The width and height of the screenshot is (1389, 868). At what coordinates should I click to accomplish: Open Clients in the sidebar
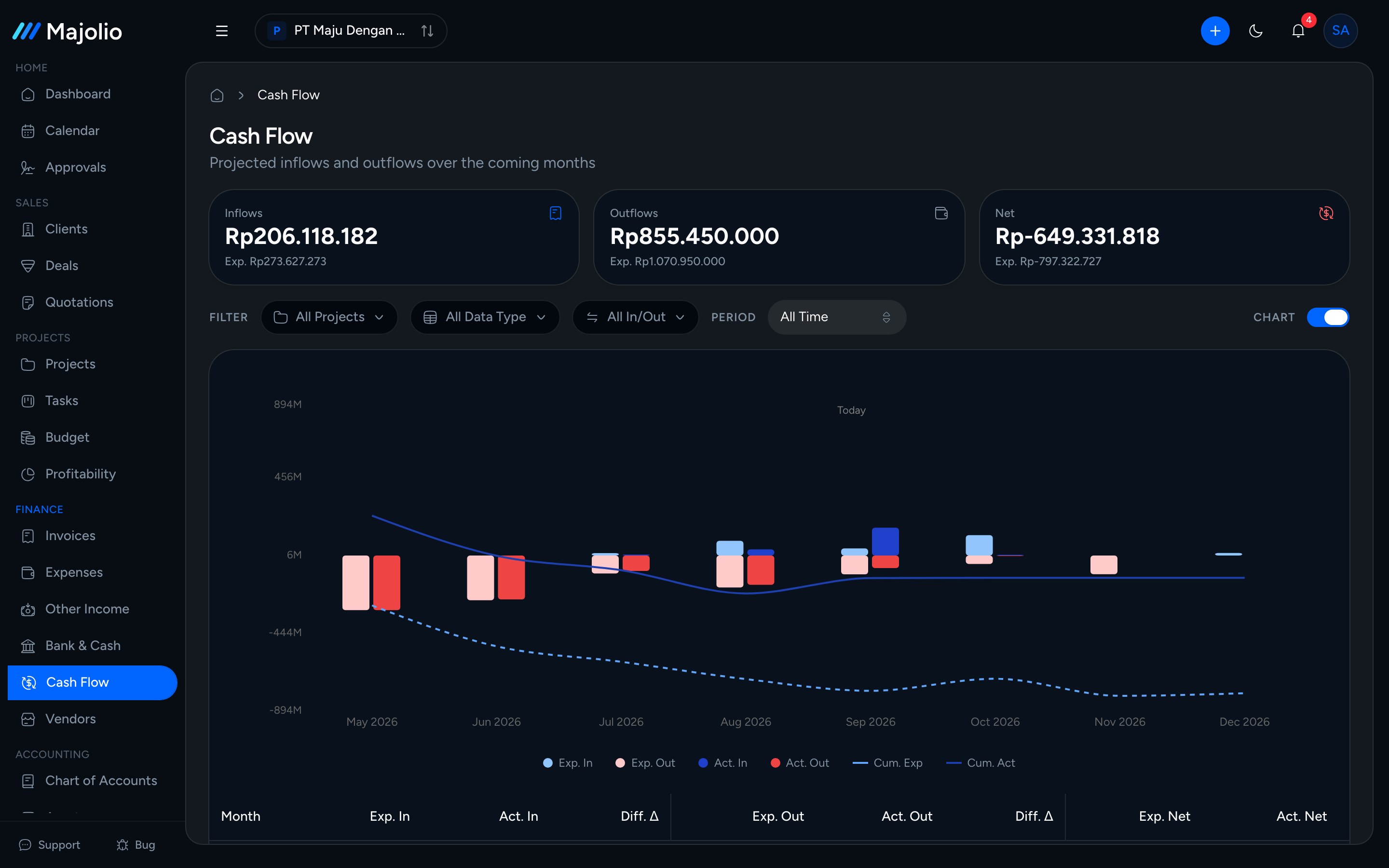(x=93, y=229)
